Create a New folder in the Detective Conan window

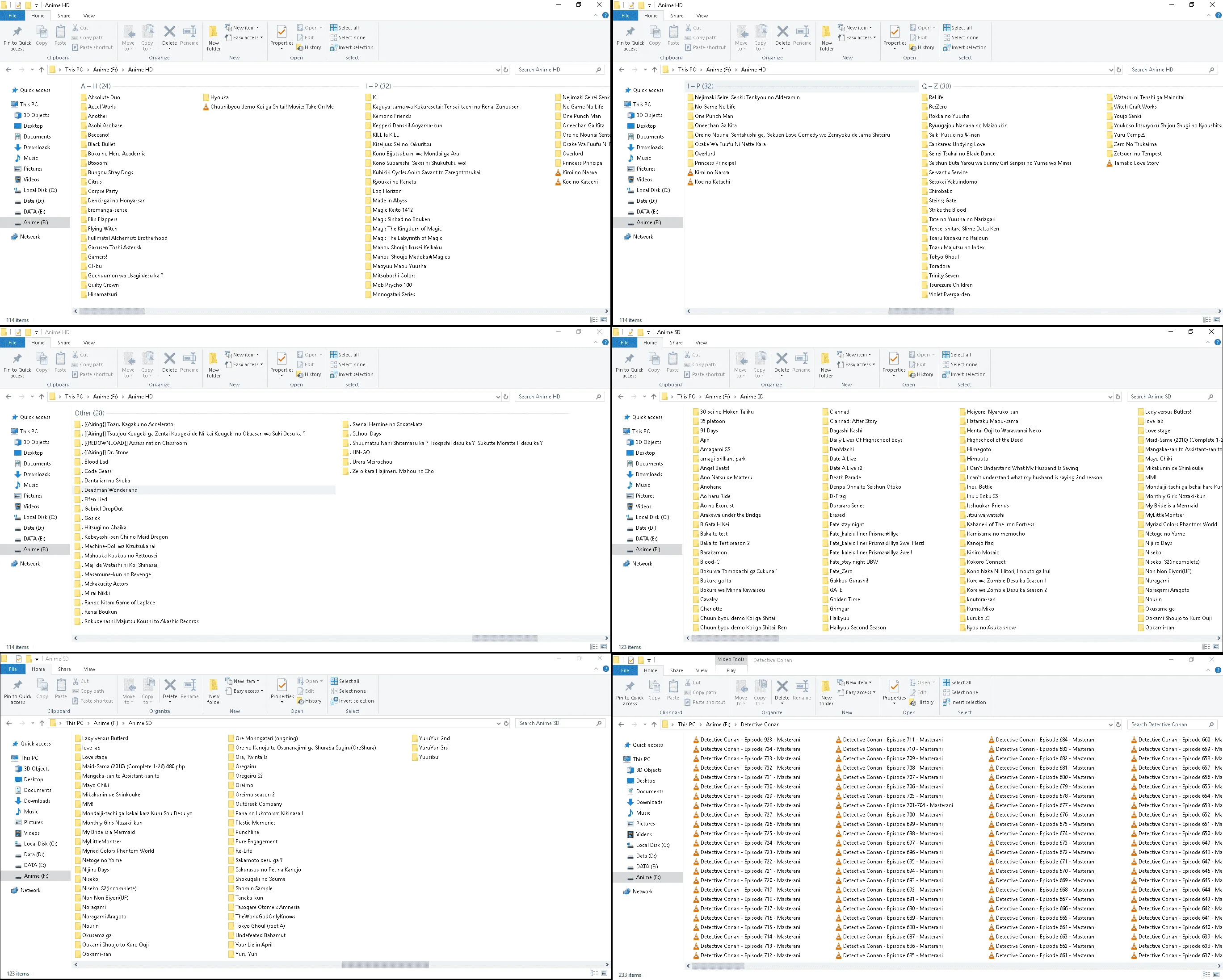(827, 692)
